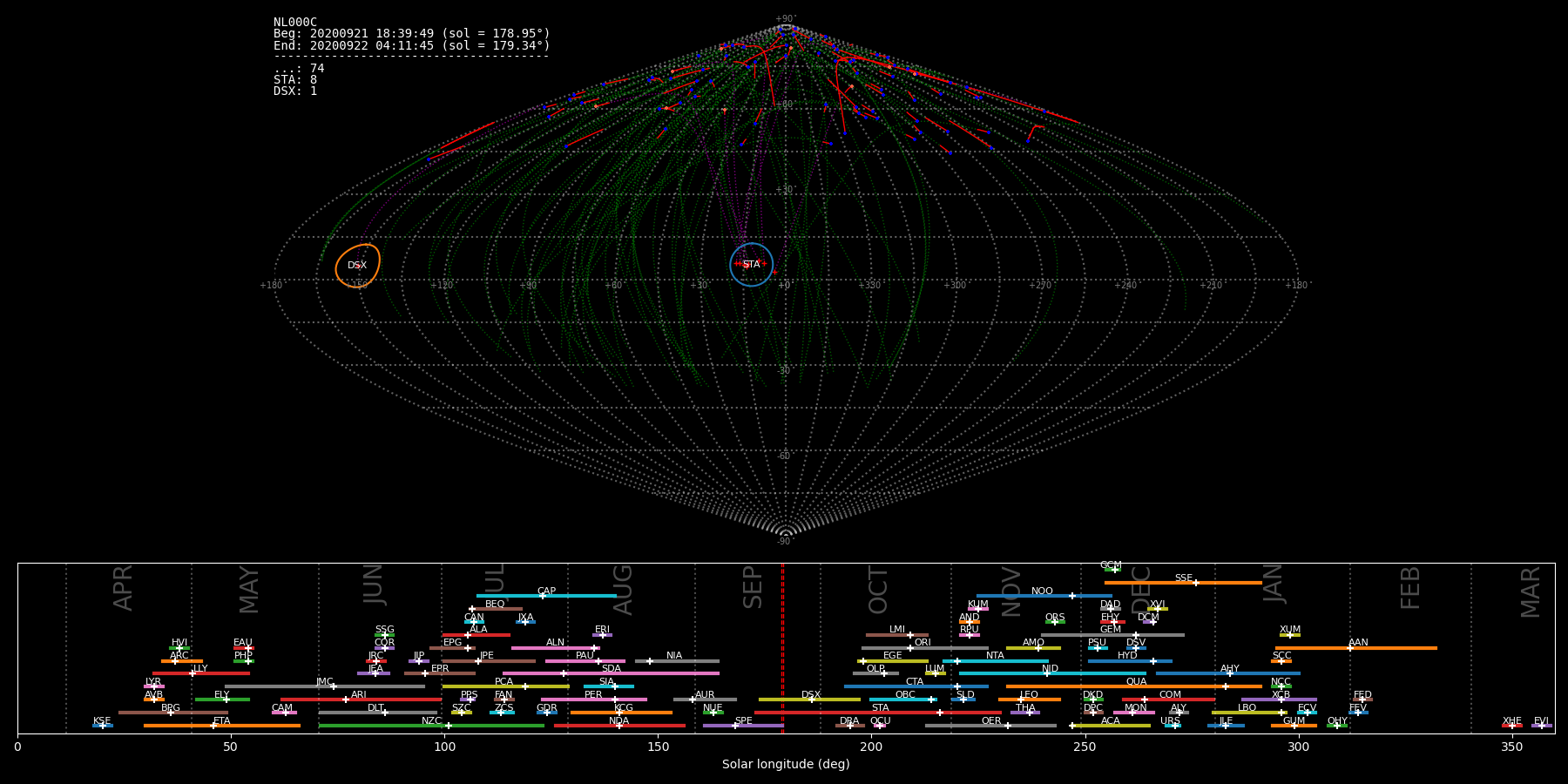
Task: Select the QUA shower label
Action: click(x=1137, y=682)
